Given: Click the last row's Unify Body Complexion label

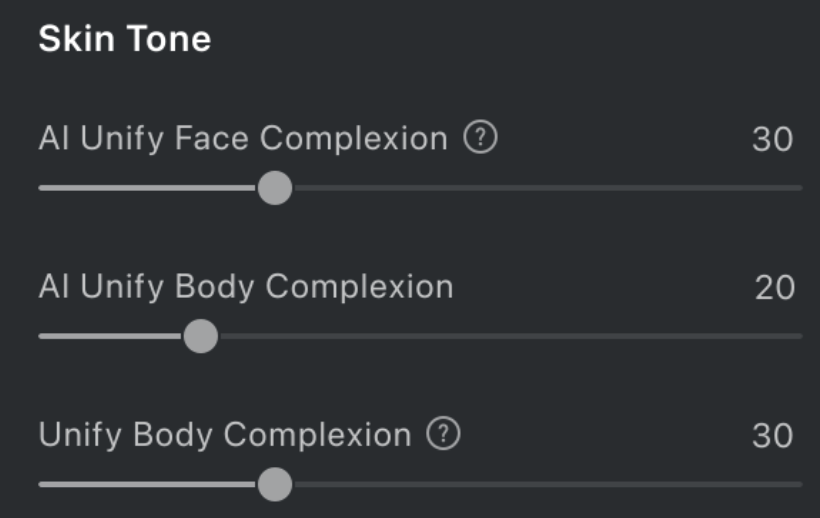Looking at the screenshot, I should tap(225, 436).
